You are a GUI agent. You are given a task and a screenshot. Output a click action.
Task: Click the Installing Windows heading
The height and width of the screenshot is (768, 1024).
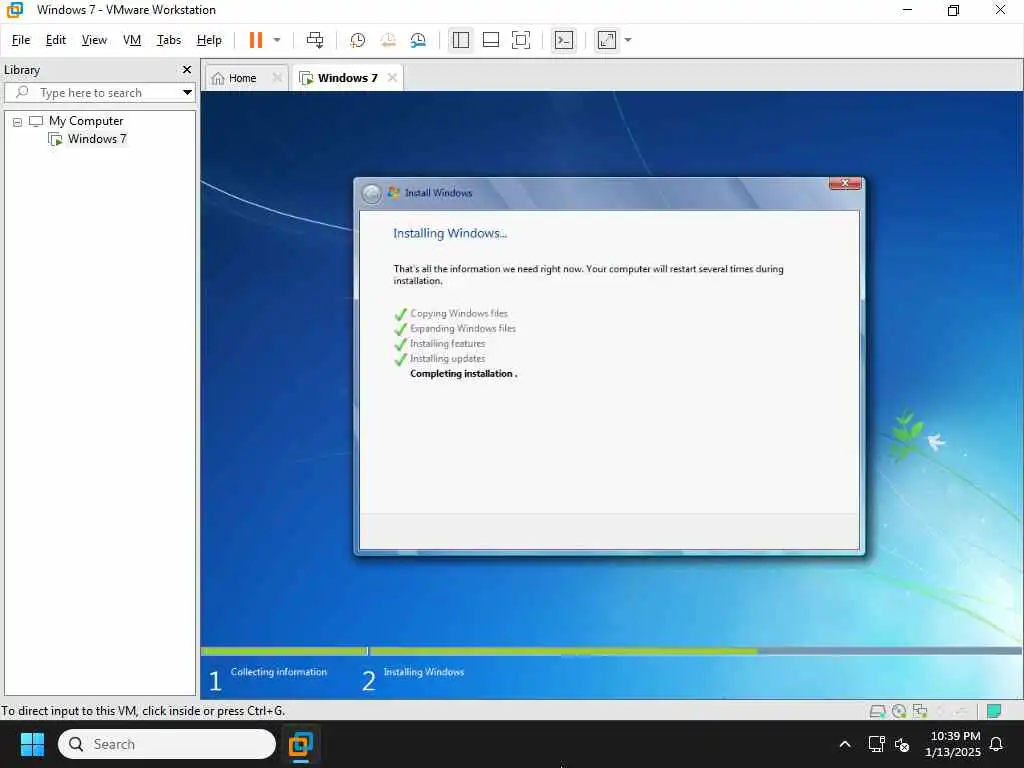449,233
